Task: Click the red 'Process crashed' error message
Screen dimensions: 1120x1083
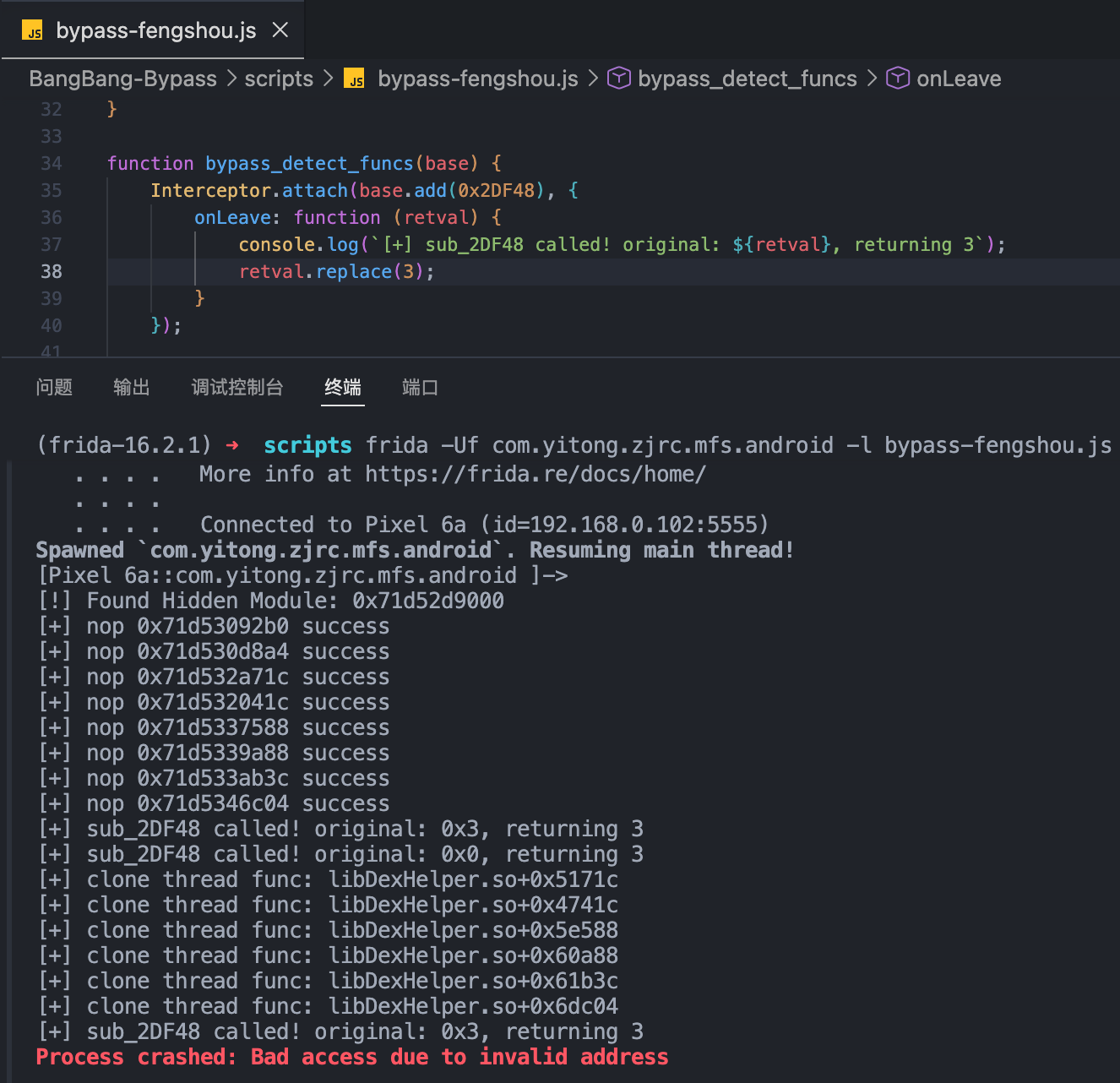Action: coord(352,1057)
